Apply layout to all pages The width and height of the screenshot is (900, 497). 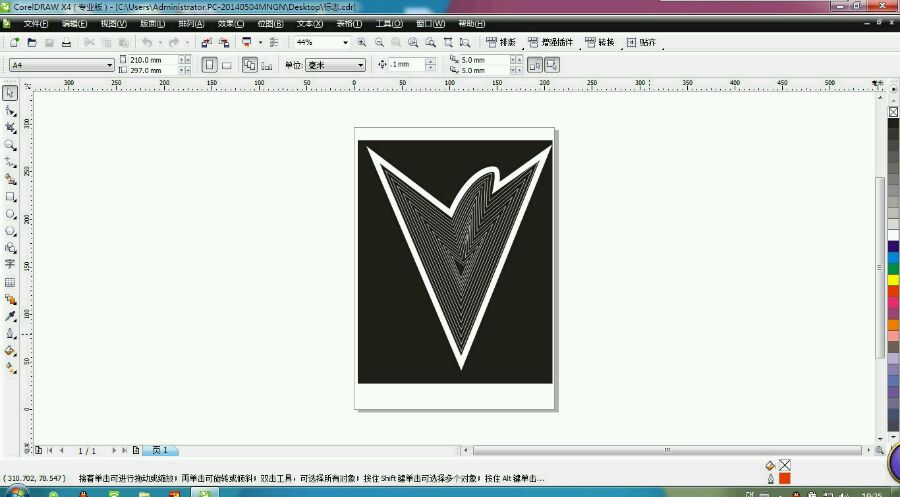click(x=250, y=65)
